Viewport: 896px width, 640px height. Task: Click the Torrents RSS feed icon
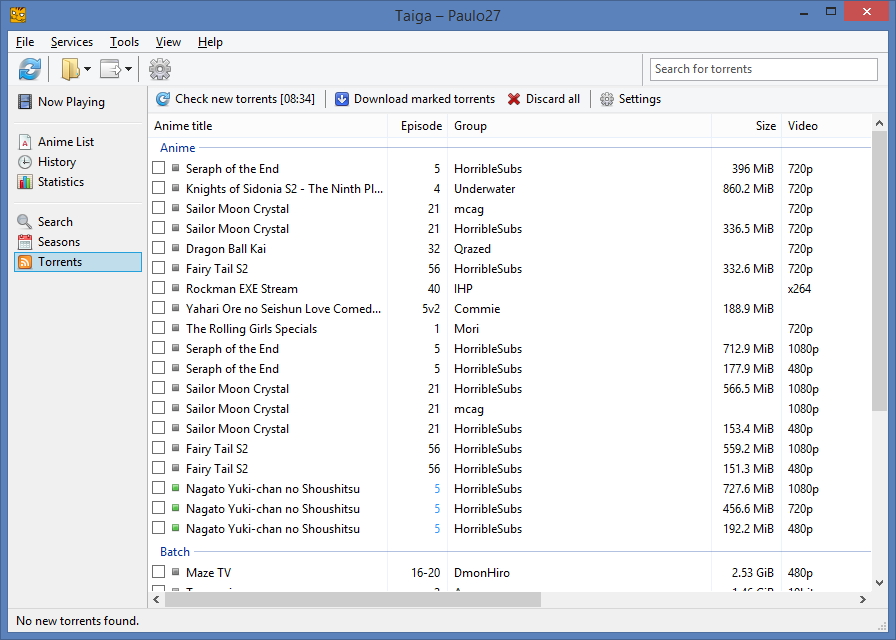click(x=25, y=262)
